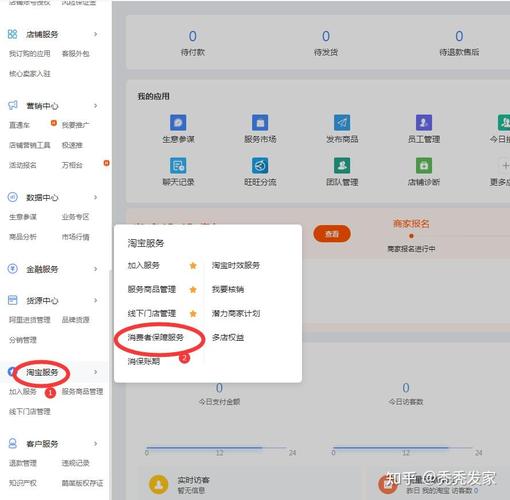Open 我订购的应用 in the sidebar
The height and width of the screenshot is (500, 510).
click(30, 54)
